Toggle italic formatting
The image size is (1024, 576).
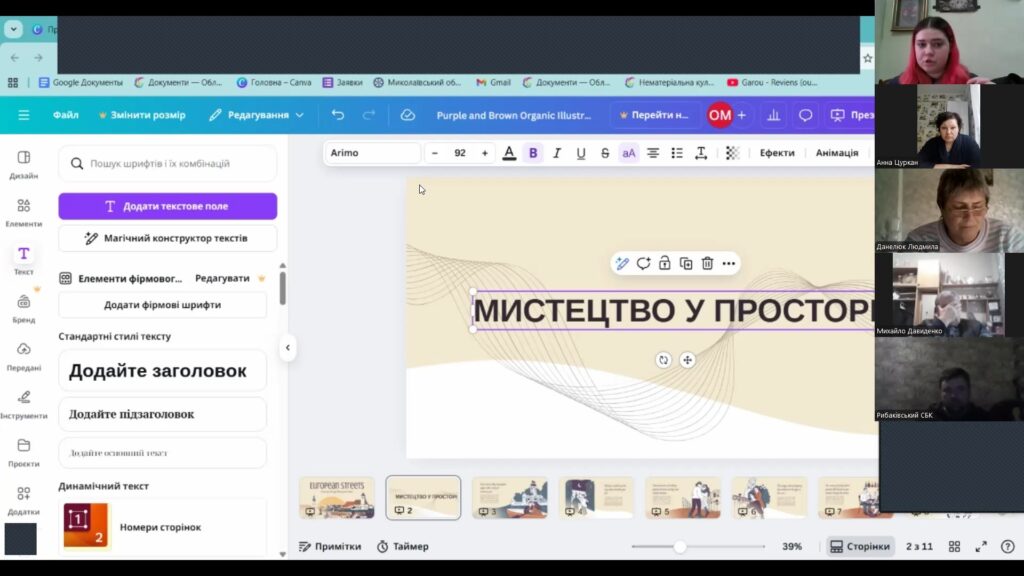pos(556,153)
